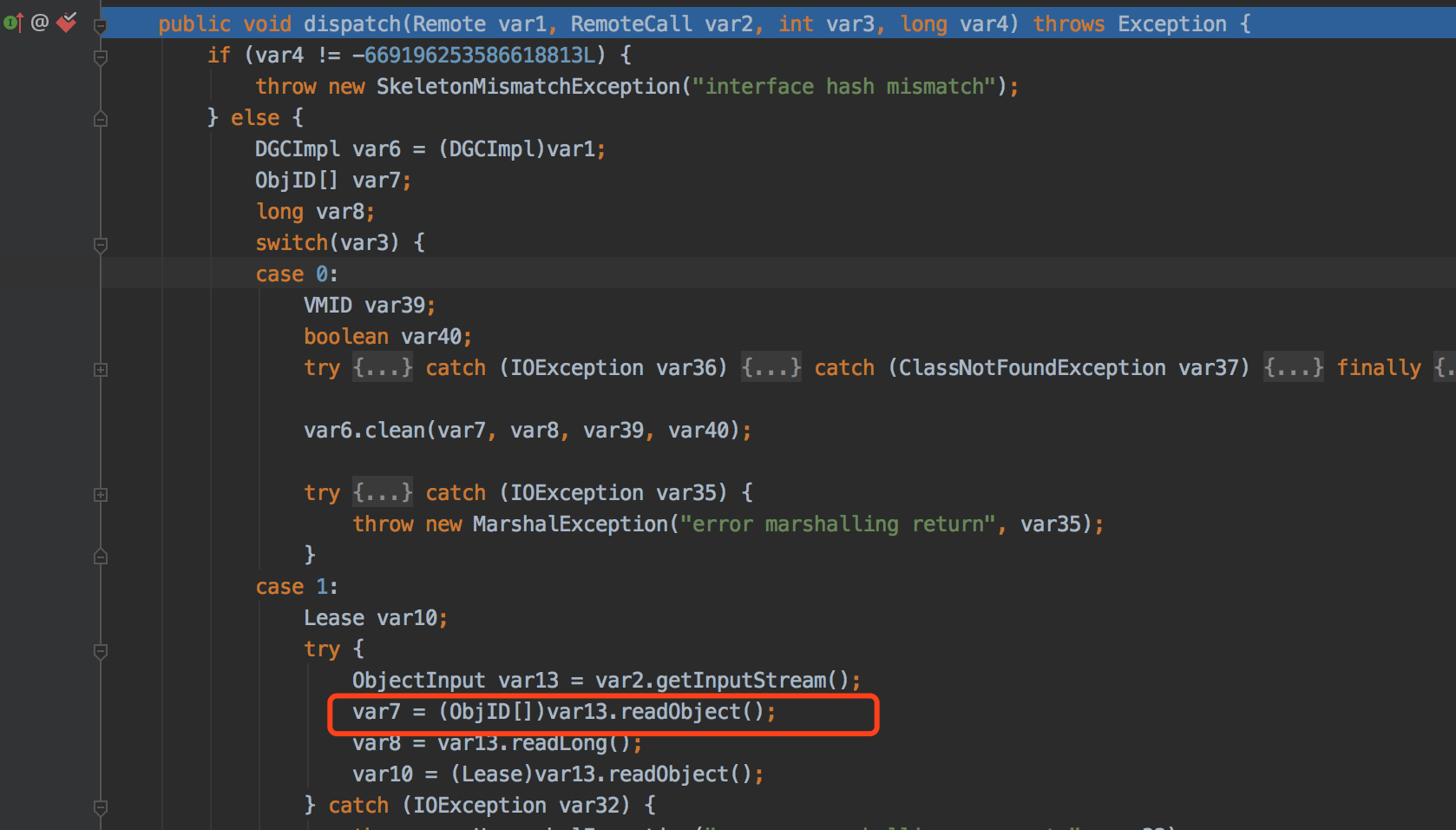Image resolution: width=1456 pixels, height=830 pixels.
Task: Expand the folded try before catch IOException var35
Action: tap(101, 495)
